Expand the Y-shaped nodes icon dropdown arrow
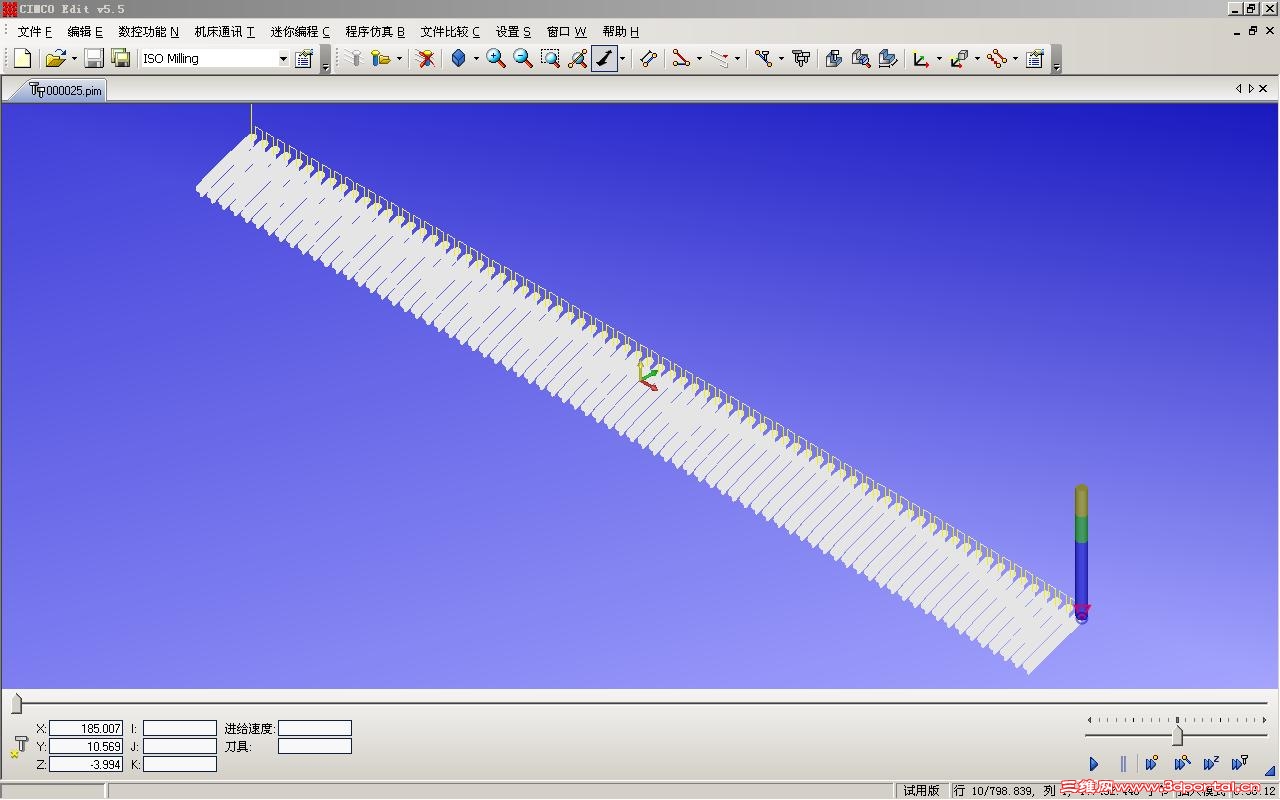 point(781,58)
